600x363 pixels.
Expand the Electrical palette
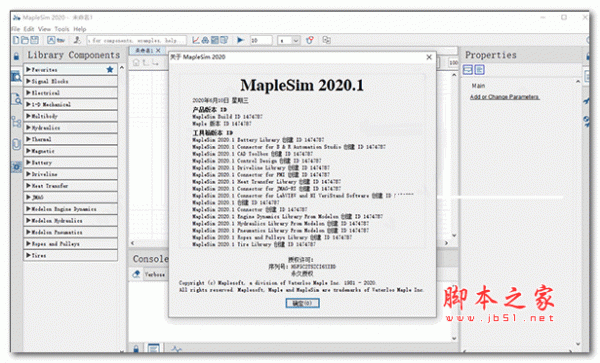(70, 93)
